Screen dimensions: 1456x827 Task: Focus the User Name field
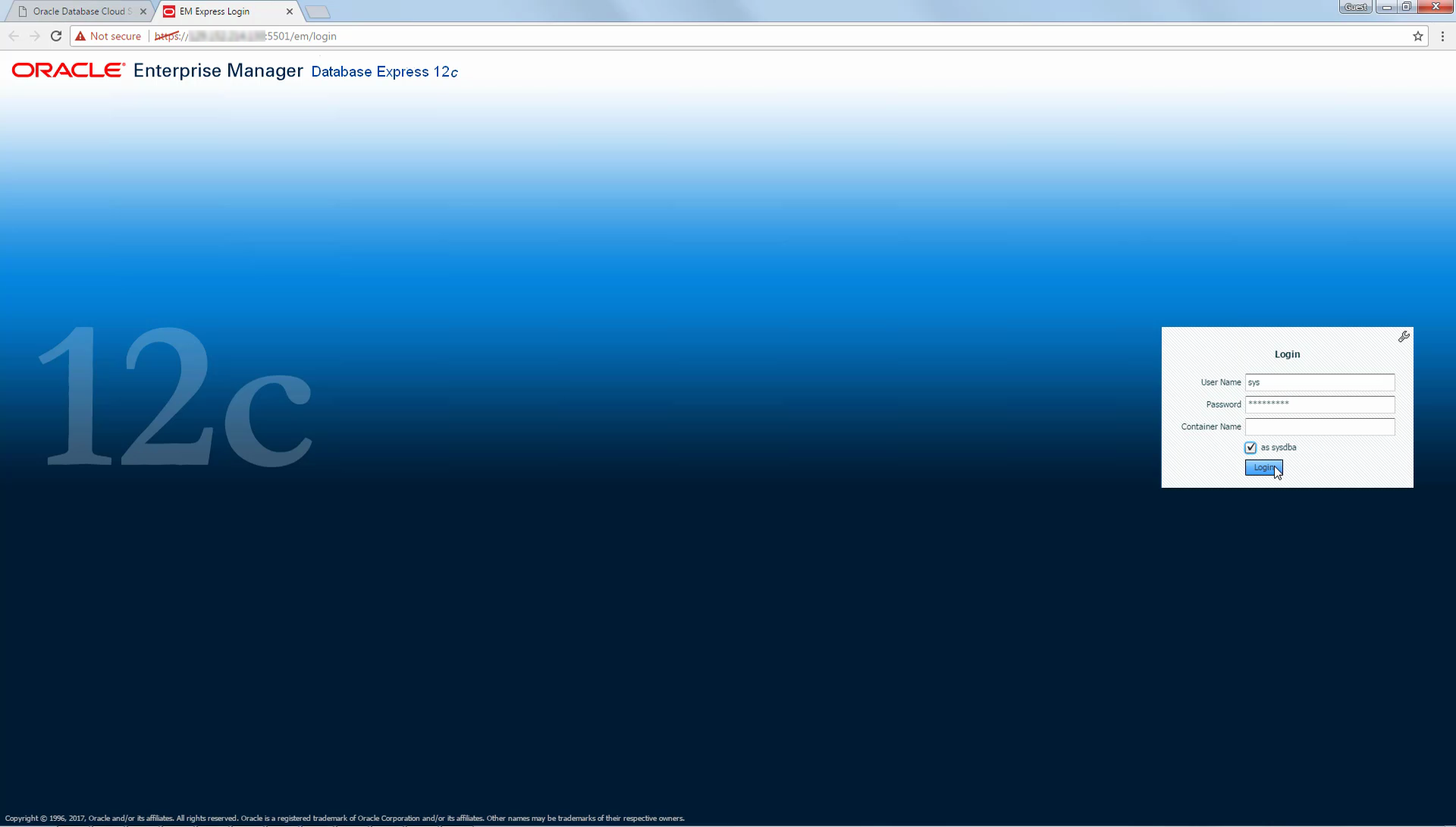(x=1319, y=382)
